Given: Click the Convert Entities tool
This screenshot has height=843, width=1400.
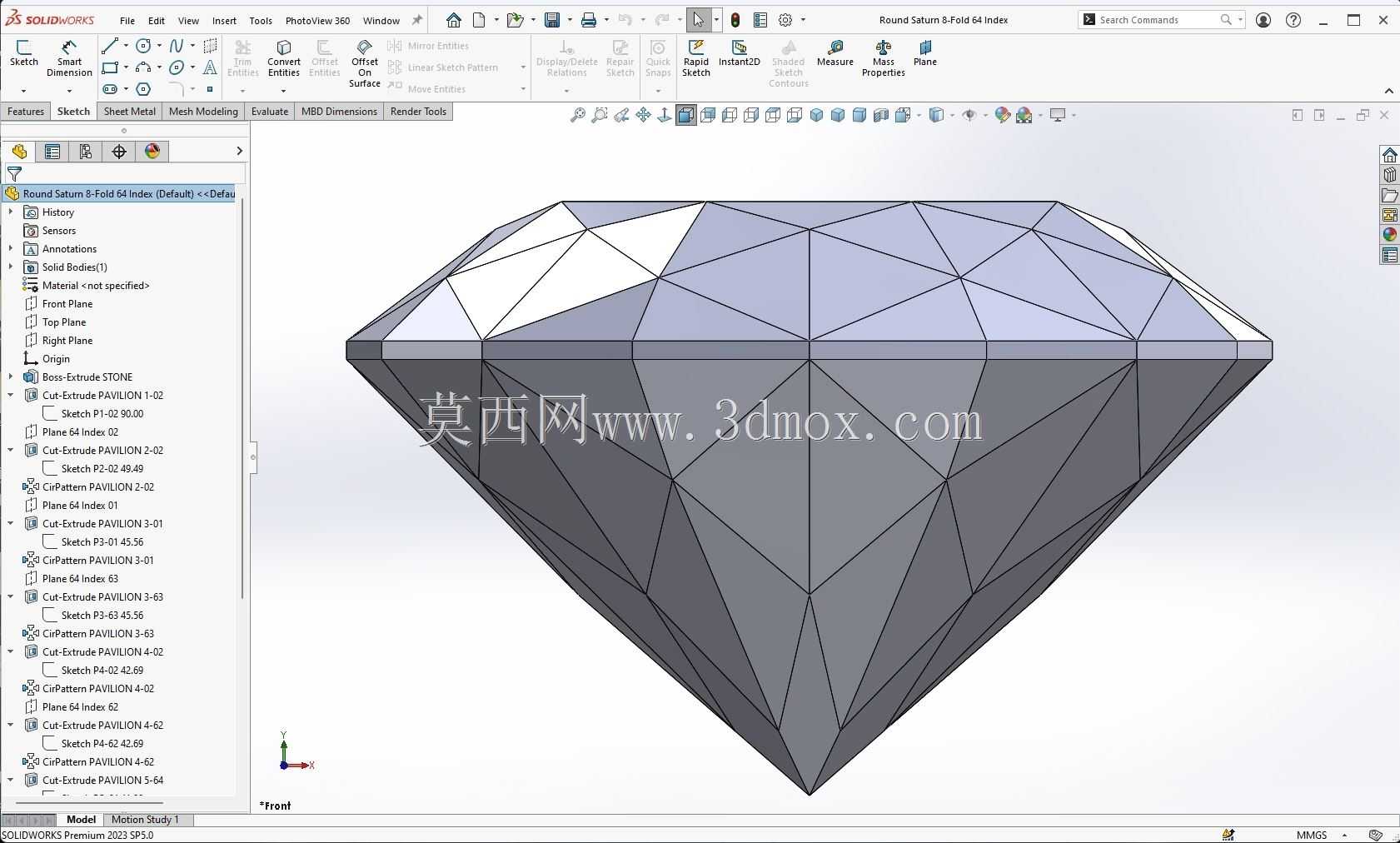Looking at the screenshot, I should pyautogui.click(x=284, y=58).
